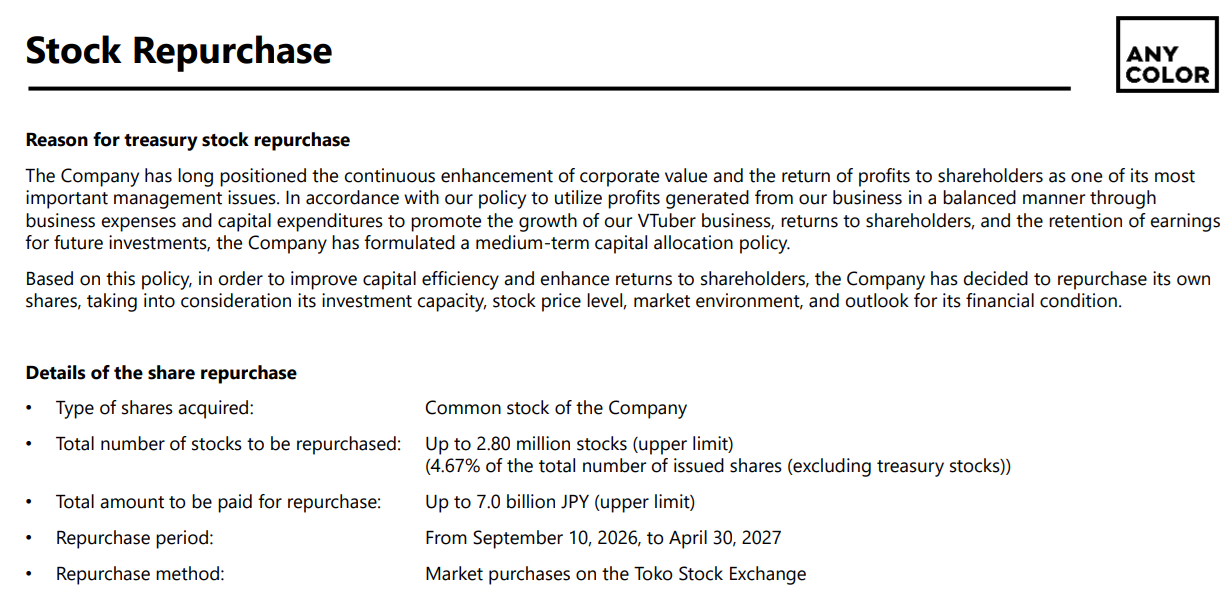Click 'Market purchases on the Toko Stock Exchange'
Screen dimensions: 1232x608
[x=615, y=574]
